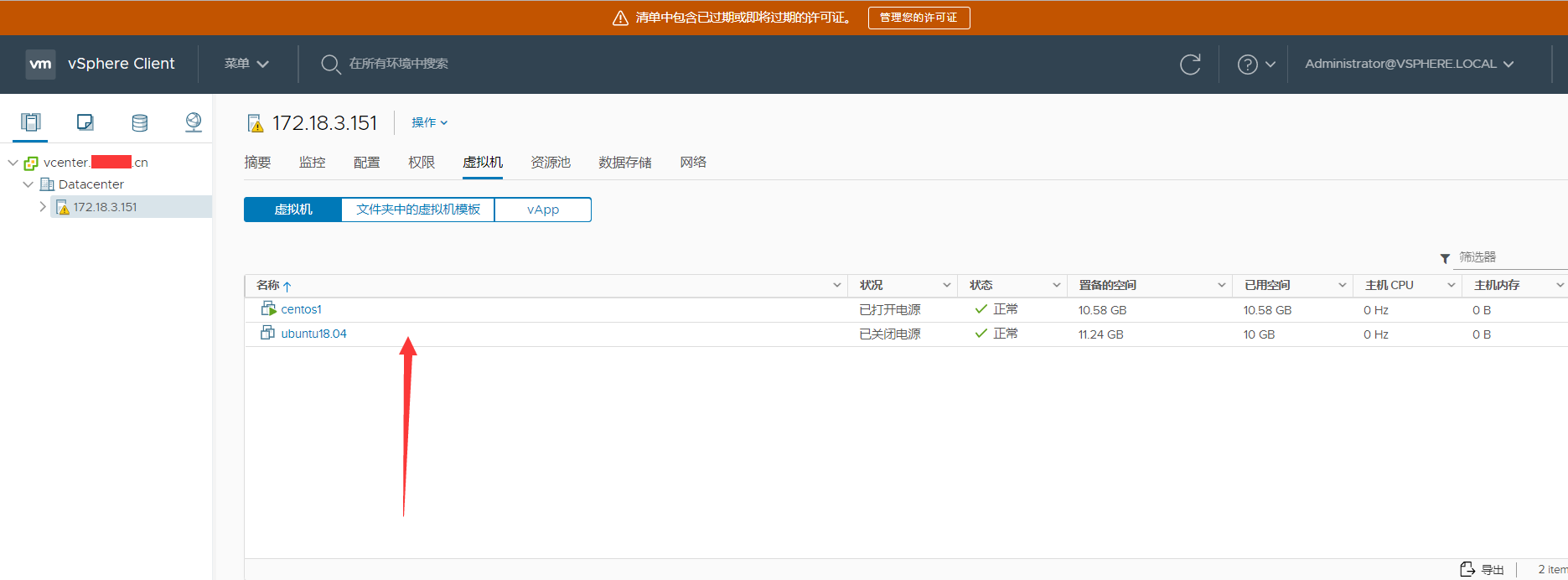Select 文件夹中的虚拟机模板 button
Image resolution: width=1568 pixels, height=580 pixels.
[418, 210]
